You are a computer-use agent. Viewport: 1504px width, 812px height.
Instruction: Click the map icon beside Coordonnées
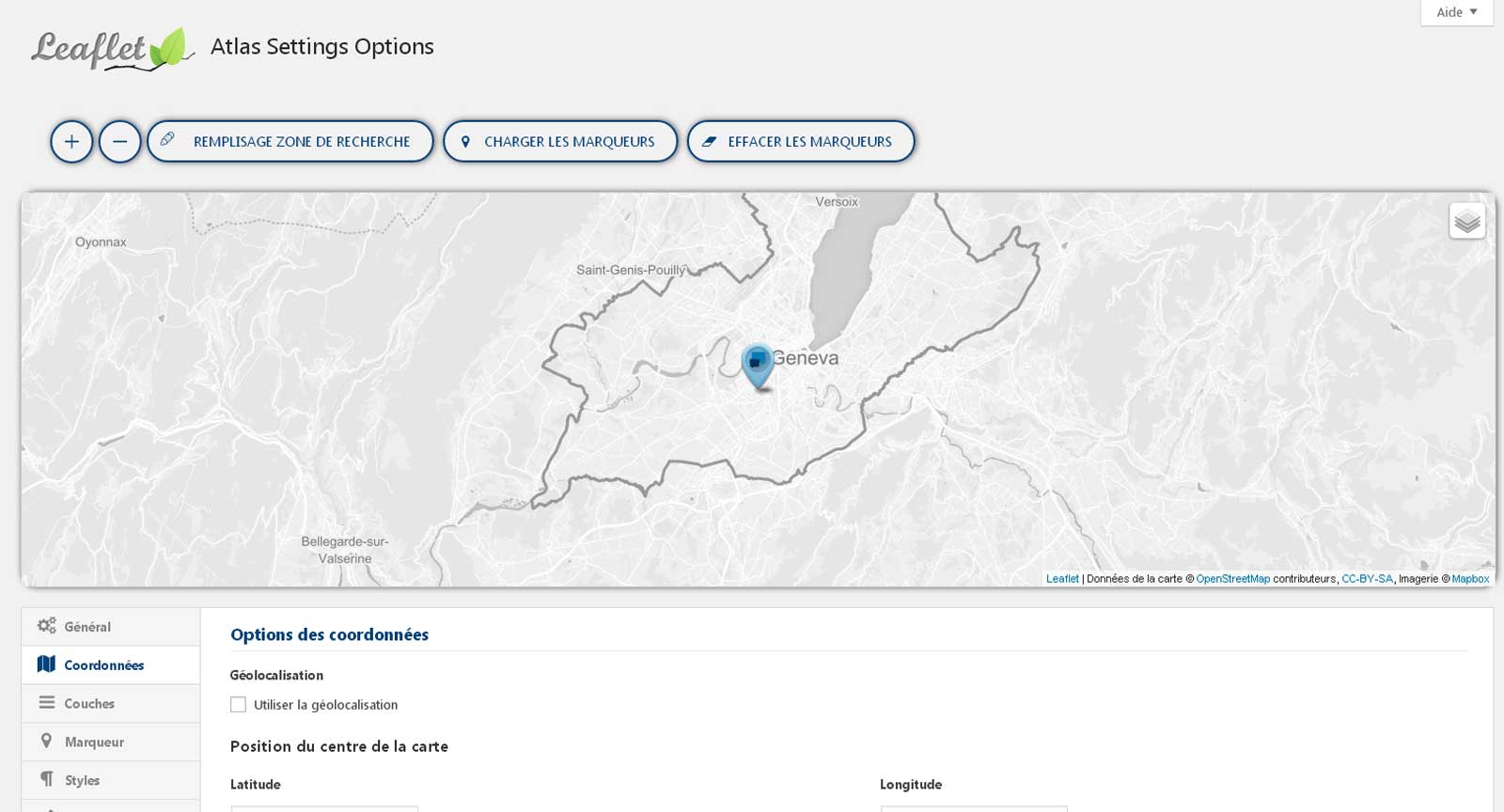tap(46, 664)
